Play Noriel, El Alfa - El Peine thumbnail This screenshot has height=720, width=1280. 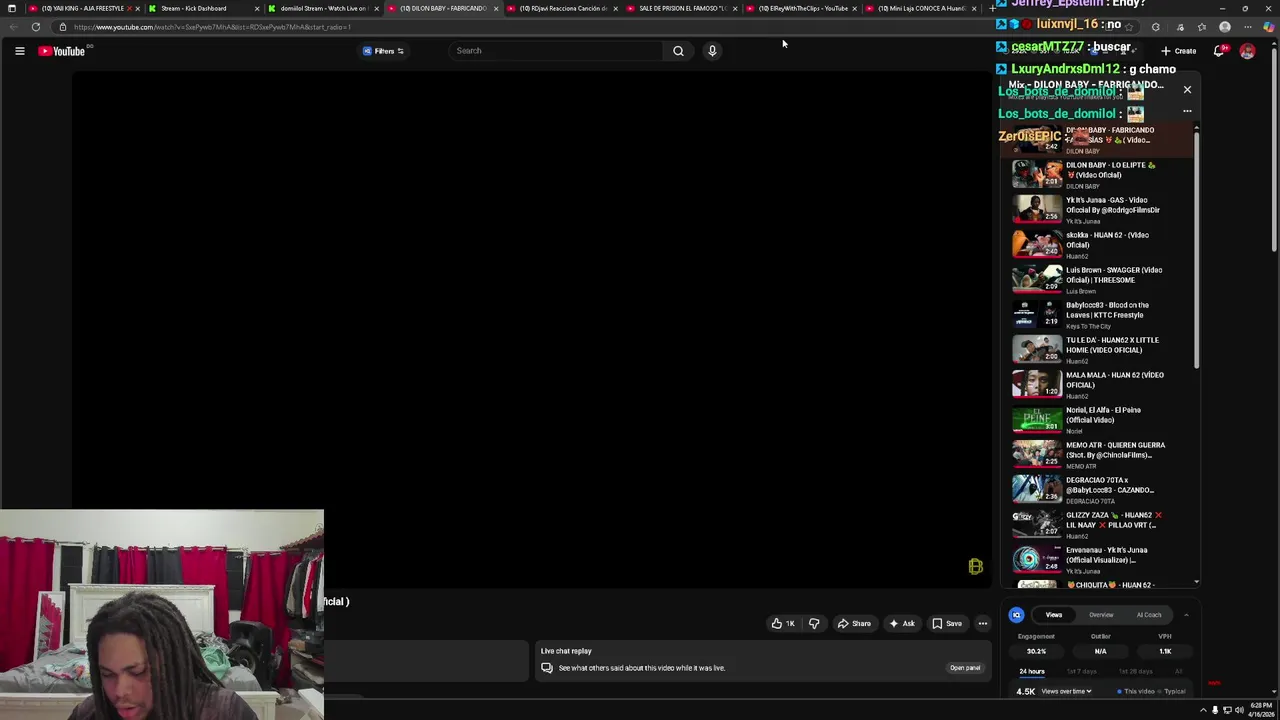pyautogui.click(x=1037, y=418)
